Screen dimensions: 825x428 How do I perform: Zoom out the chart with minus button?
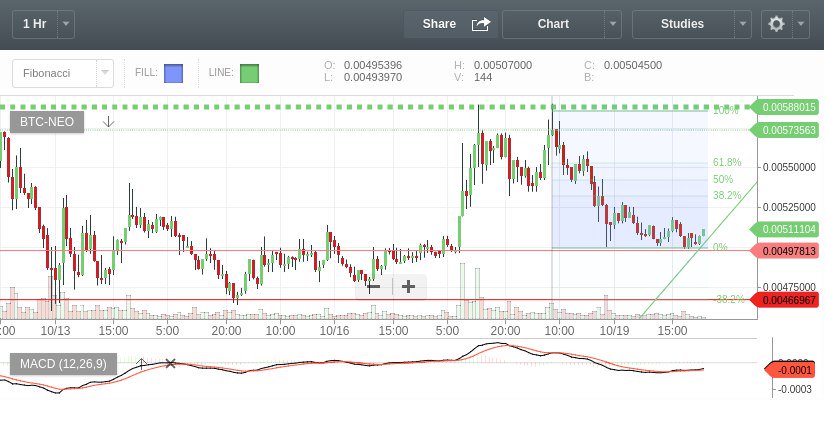click(374, 287)
